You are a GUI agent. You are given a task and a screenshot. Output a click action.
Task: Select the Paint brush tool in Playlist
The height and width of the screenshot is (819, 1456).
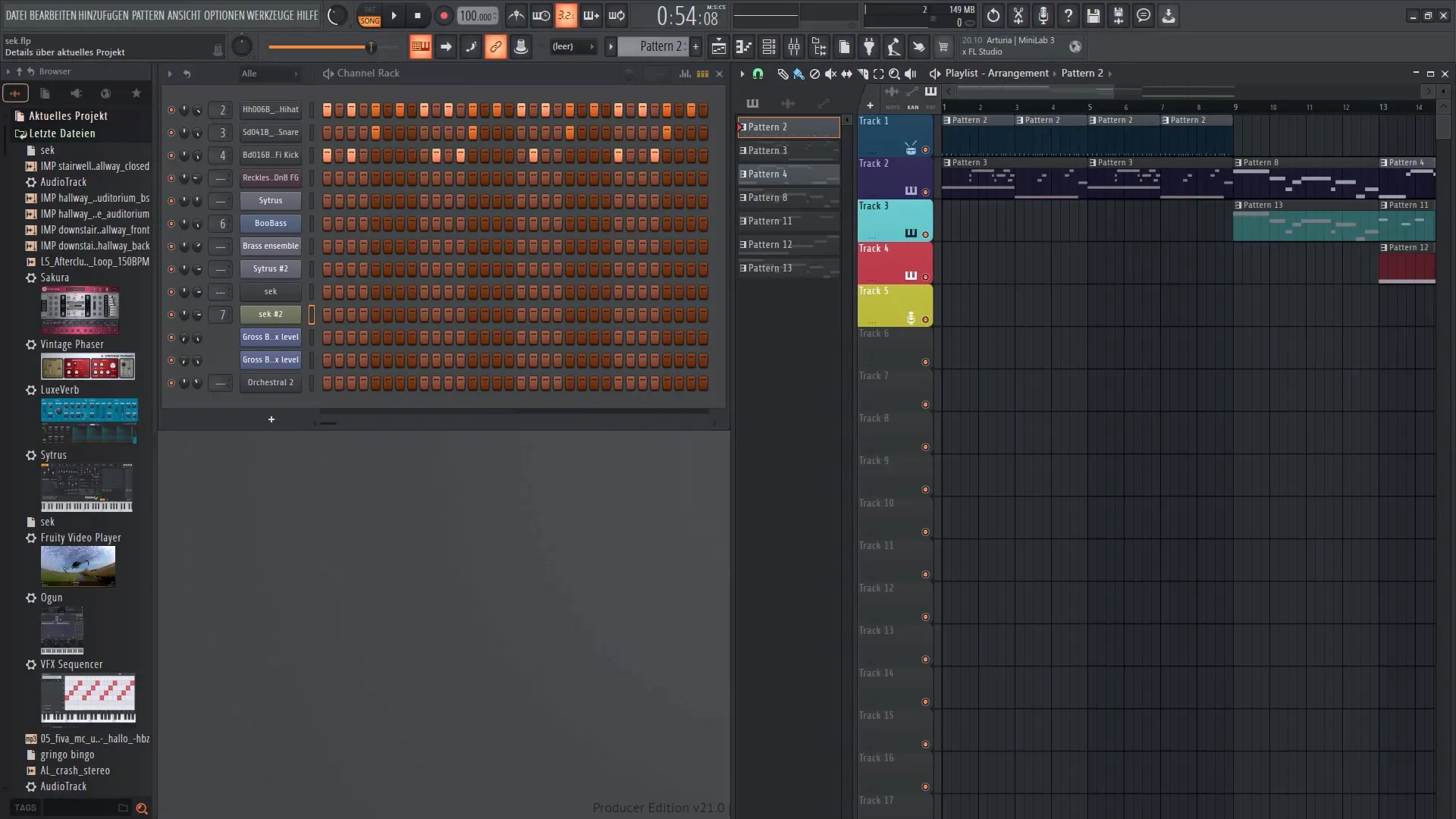tap(799, 74)
